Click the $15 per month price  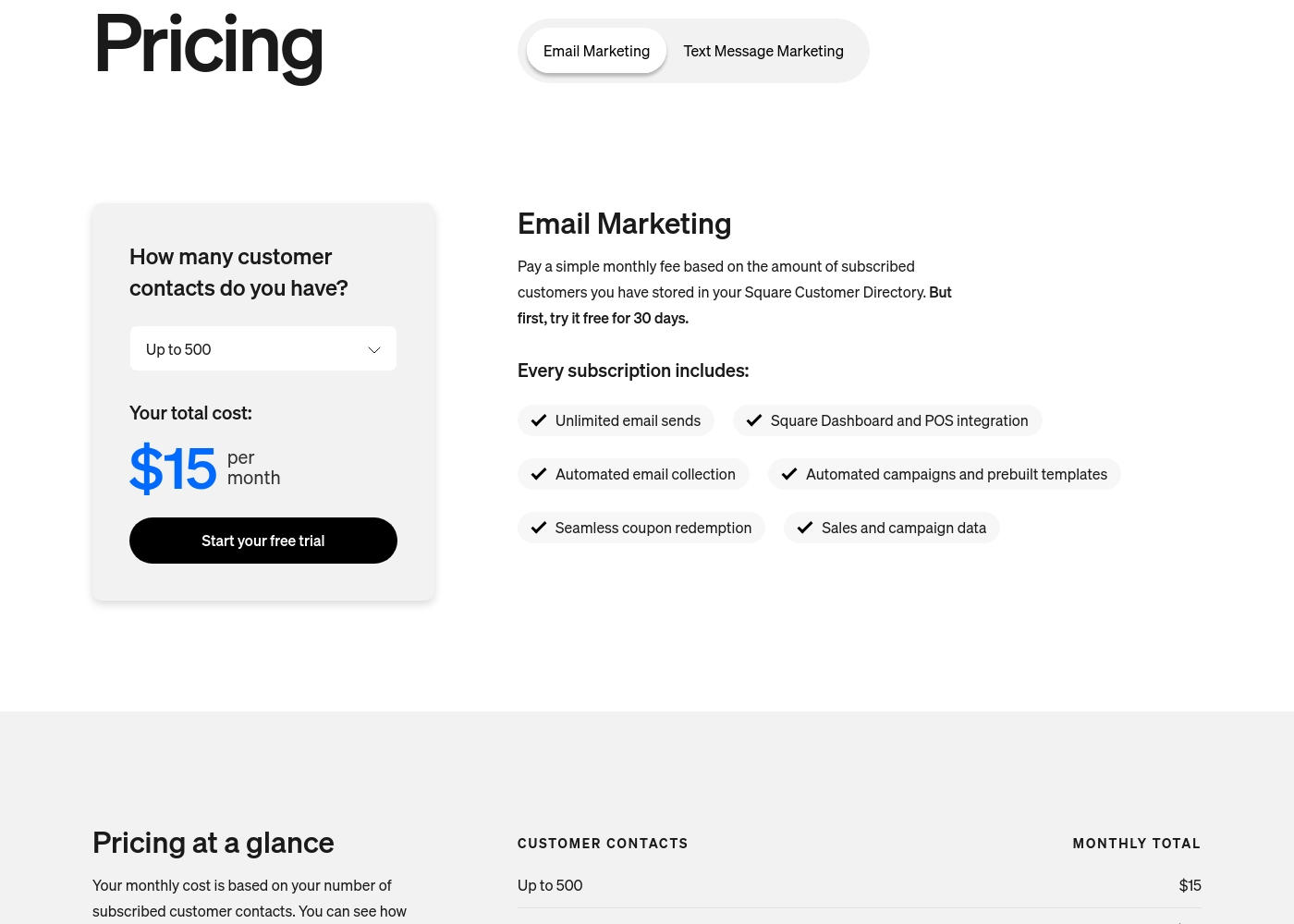[205, 468]
